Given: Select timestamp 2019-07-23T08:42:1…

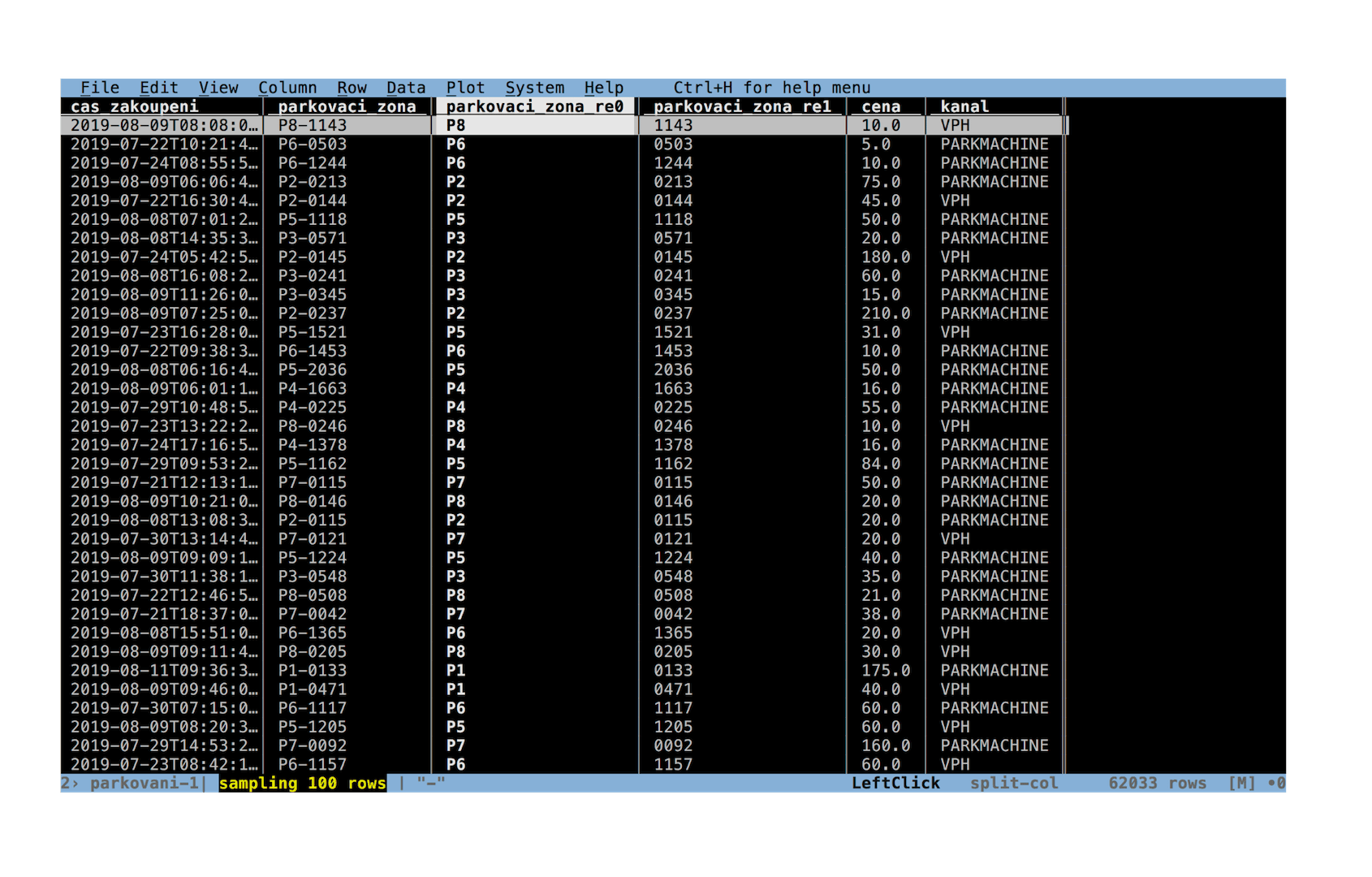Looking at the screenshot, I should [x=165, y=764].
